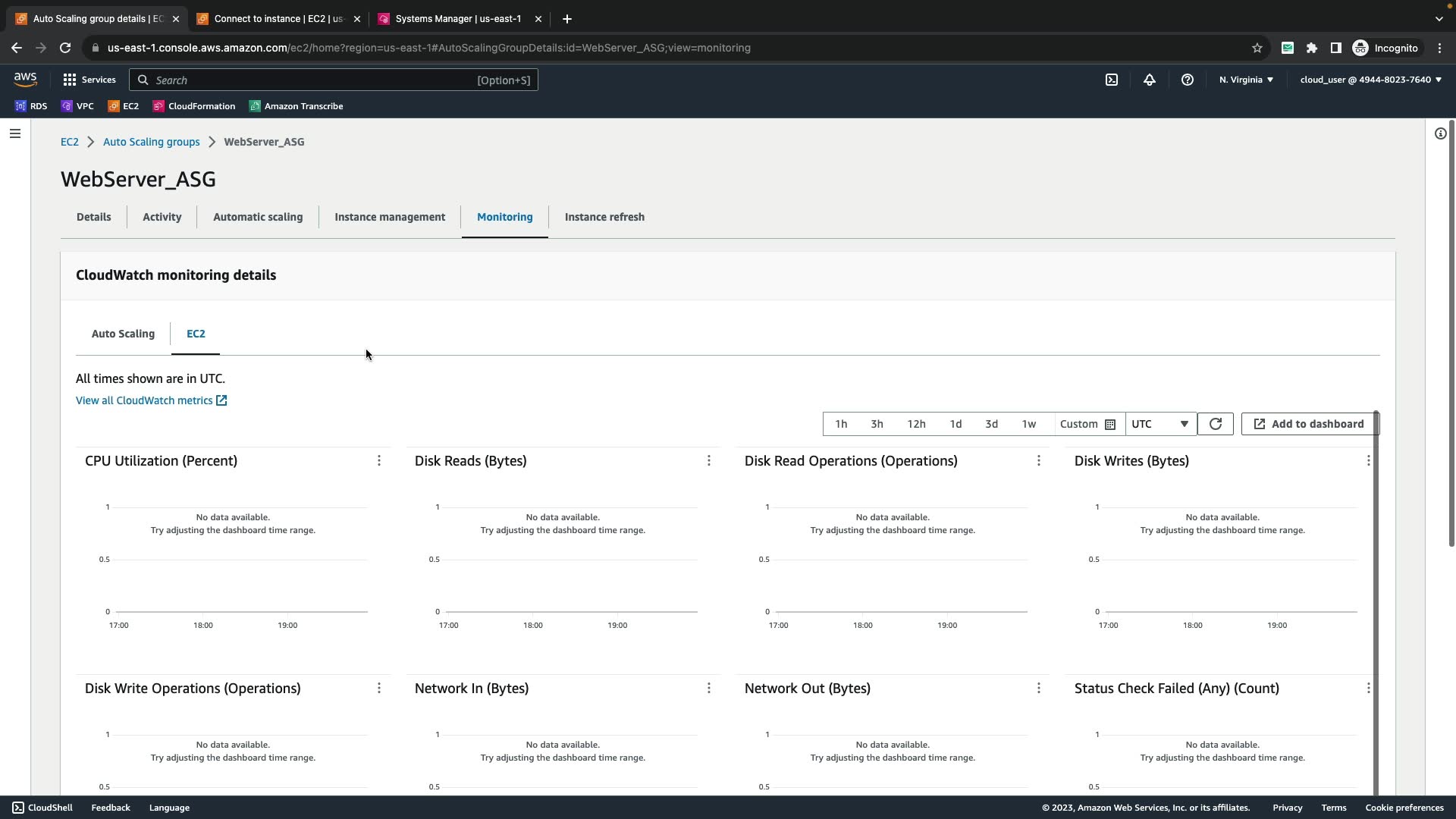The width and height of the screenshot is (1456, 819).
Task: Select the 12h time range
Action: (916, 424)
